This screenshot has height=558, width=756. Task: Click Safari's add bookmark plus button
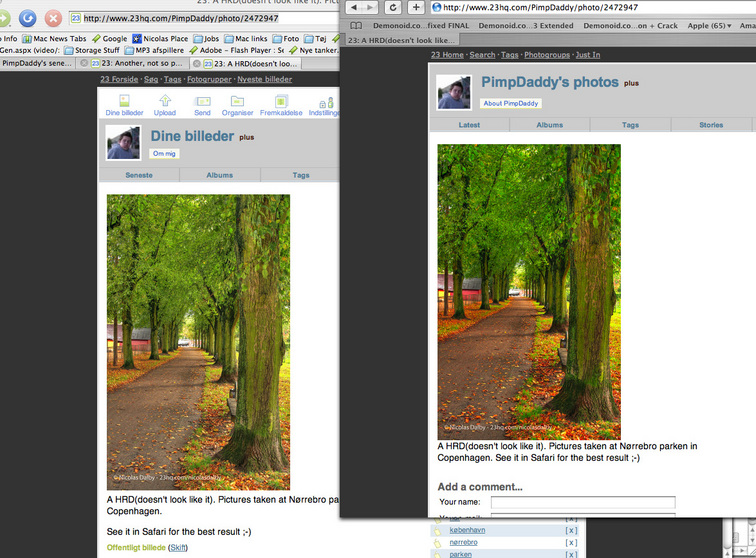[416, 7]
